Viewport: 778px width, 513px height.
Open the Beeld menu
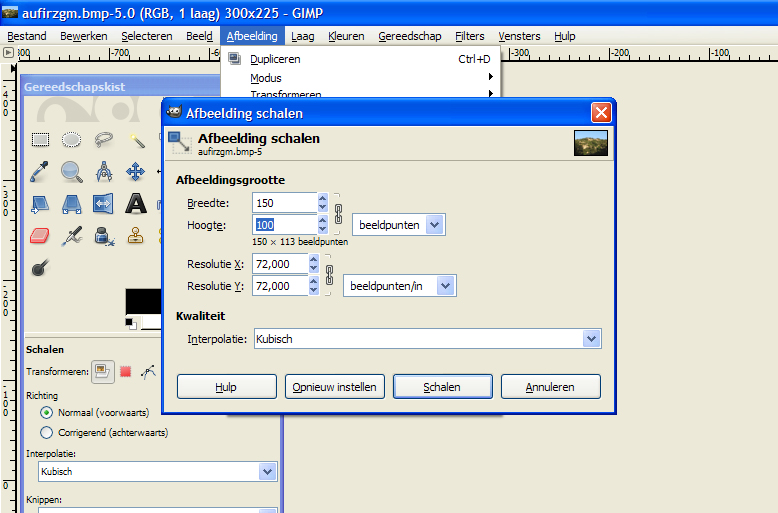coord(199,36)
